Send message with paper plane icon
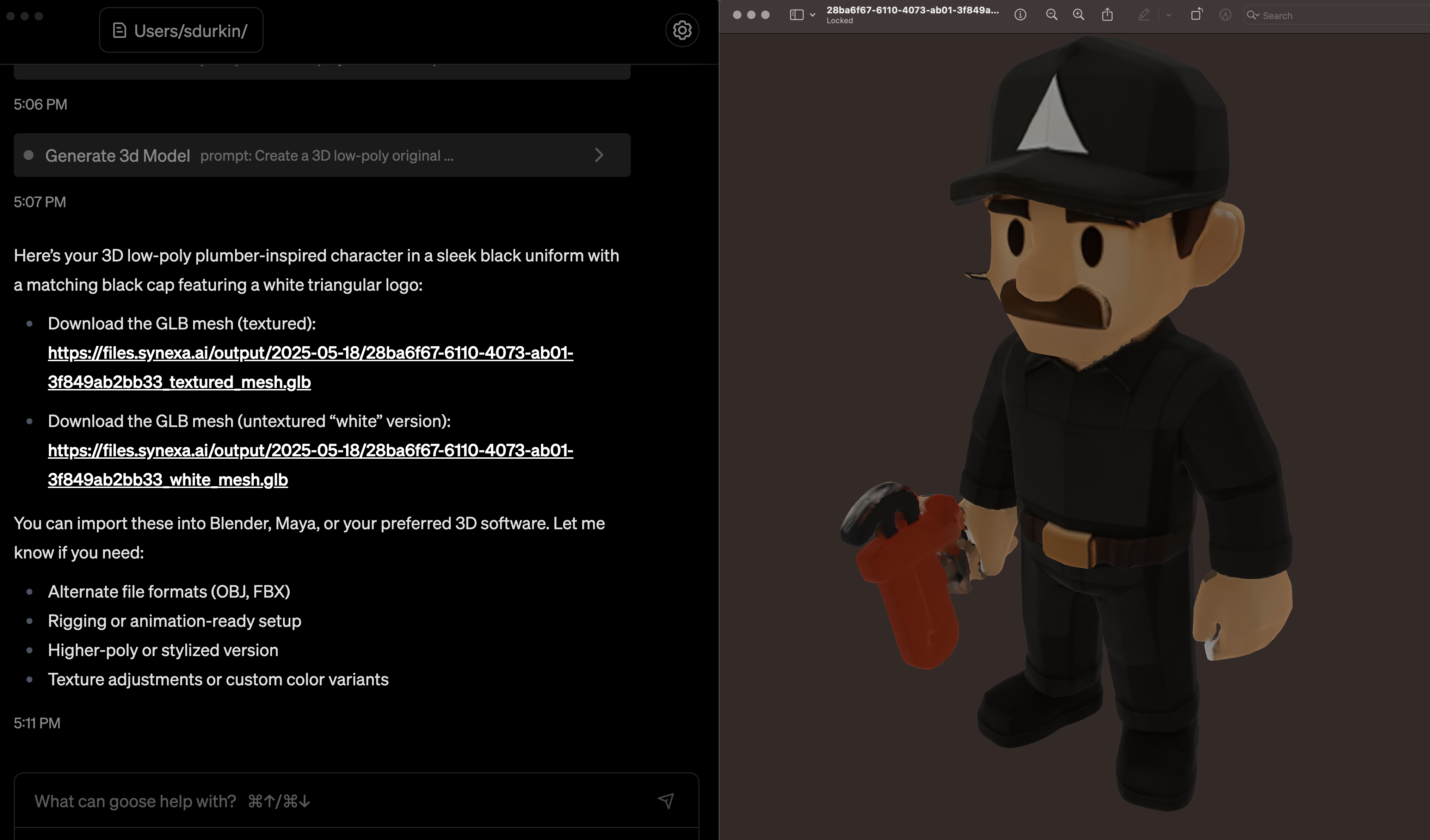Screen dimensions: 1430x840 coord(666,801)
